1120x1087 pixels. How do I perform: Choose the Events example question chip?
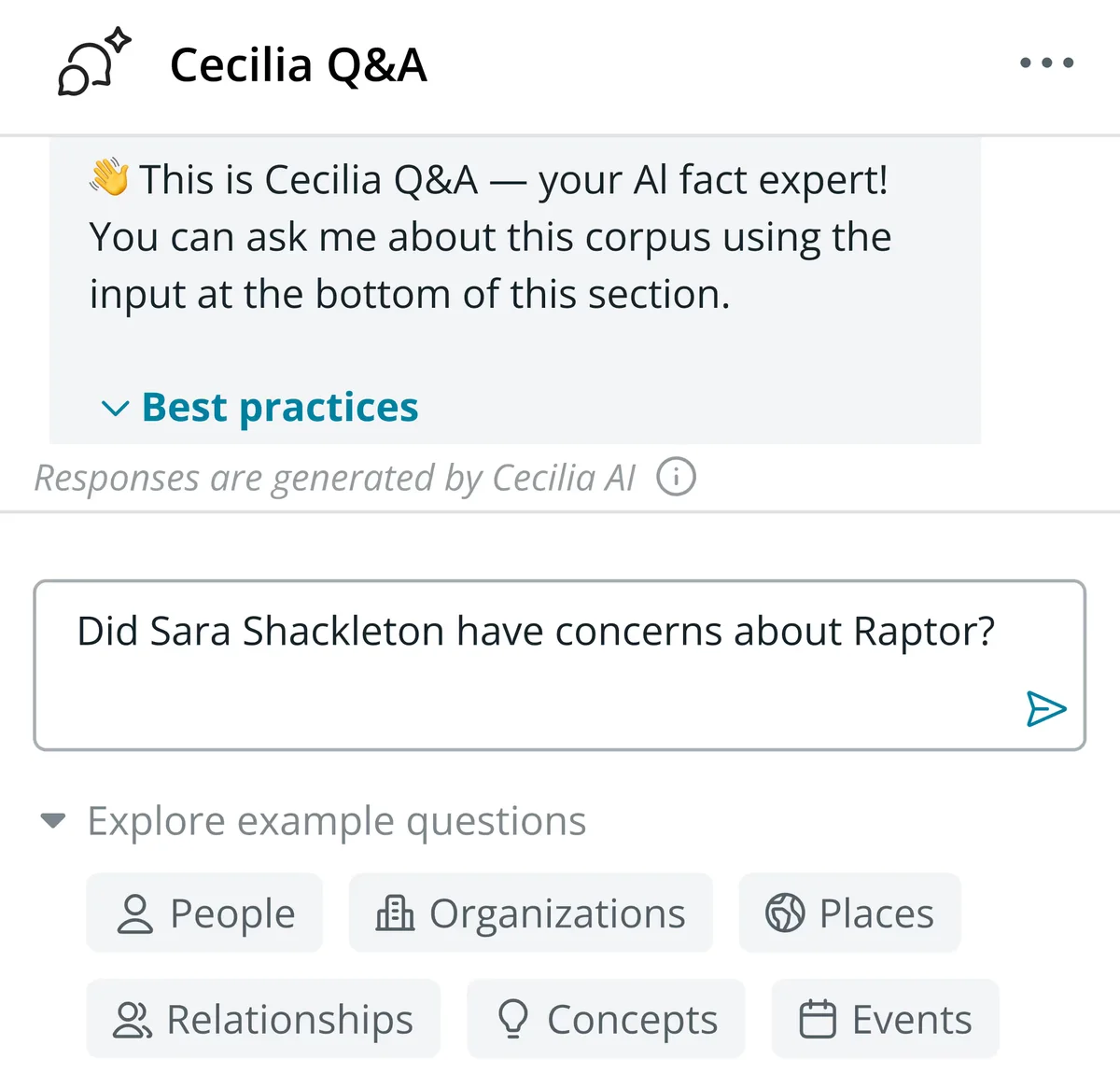pos(883,1019)
